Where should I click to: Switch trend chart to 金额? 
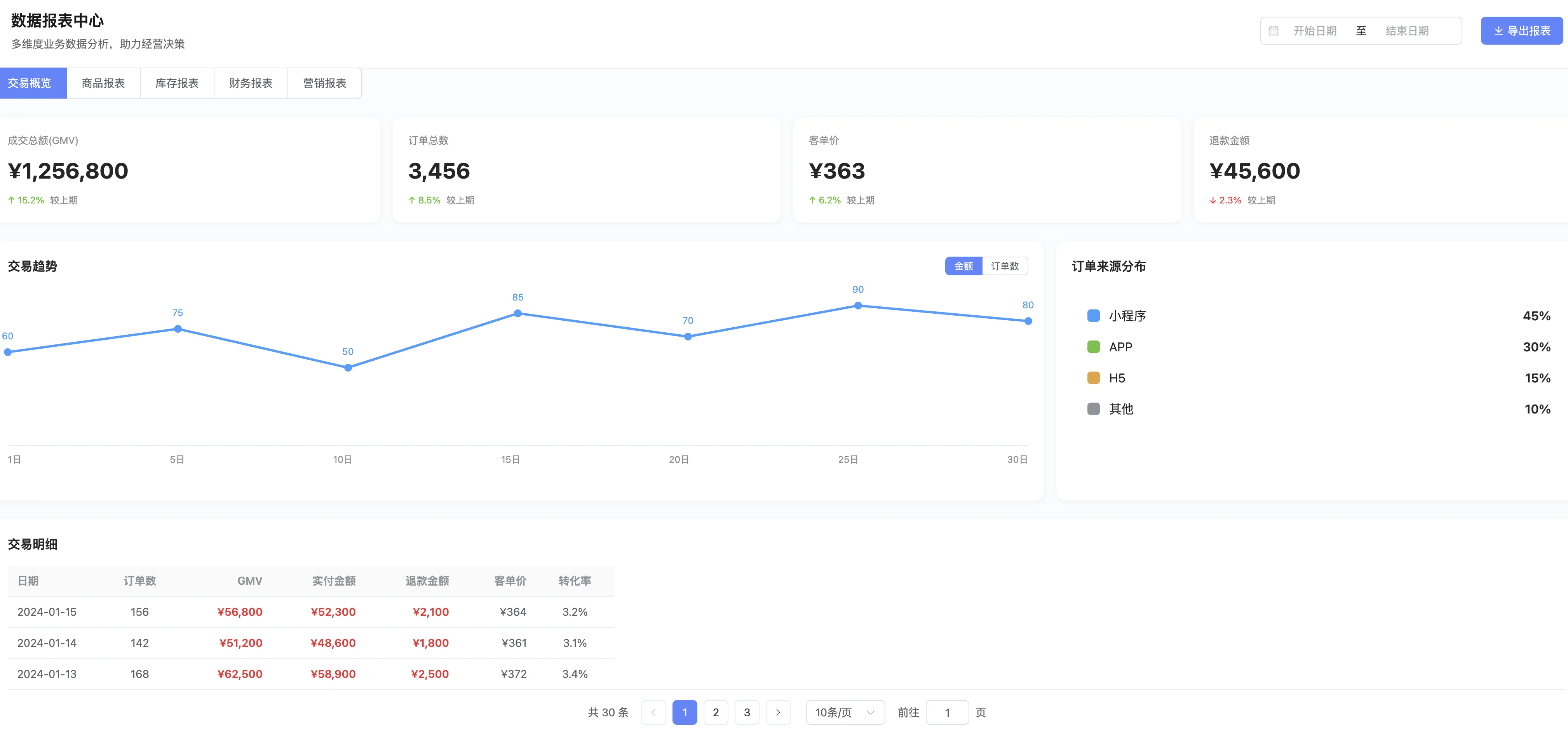click(x=963, y=266)
